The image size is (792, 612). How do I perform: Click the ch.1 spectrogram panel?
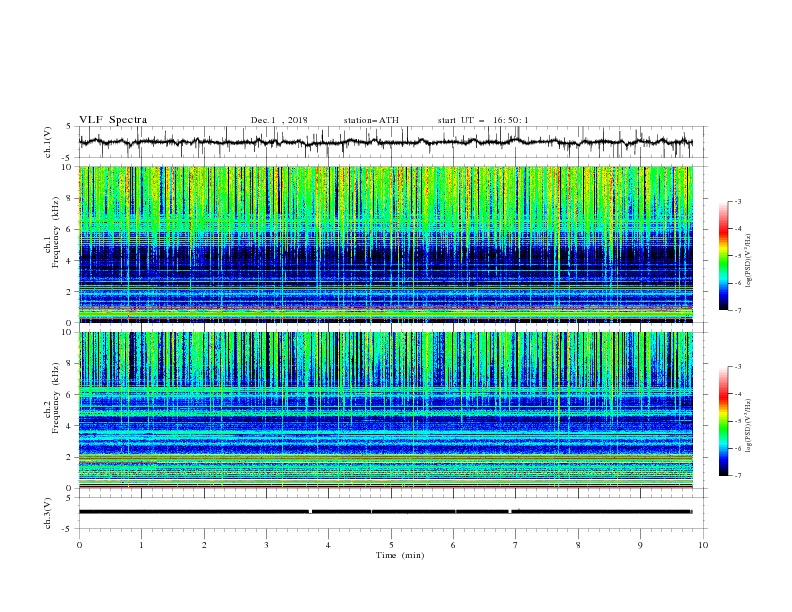tap(385, 244)
